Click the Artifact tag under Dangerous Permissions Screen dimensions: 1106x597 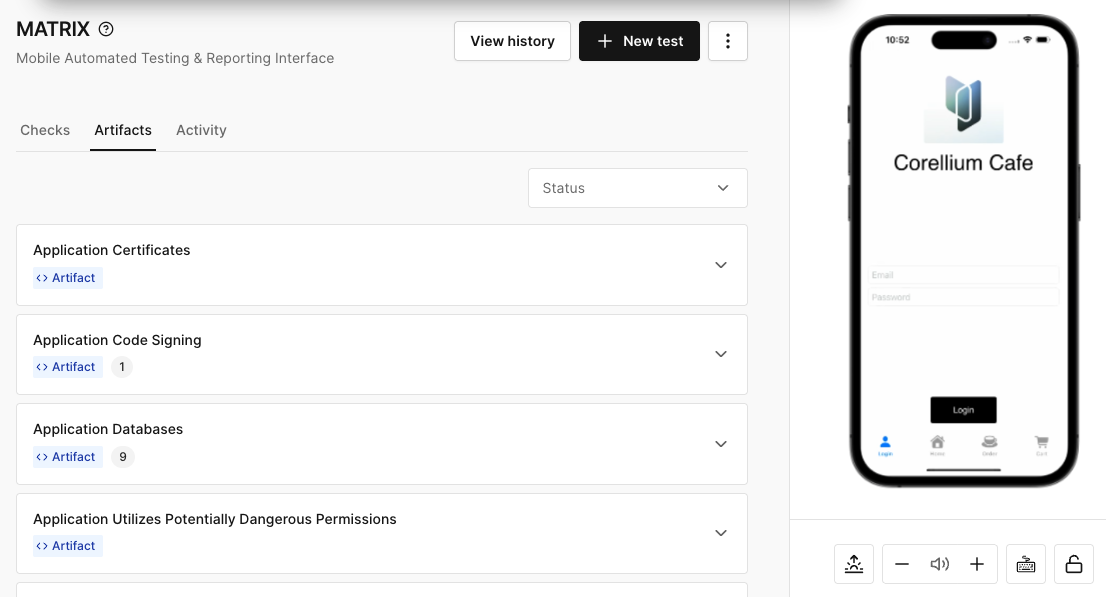point(68,545)
